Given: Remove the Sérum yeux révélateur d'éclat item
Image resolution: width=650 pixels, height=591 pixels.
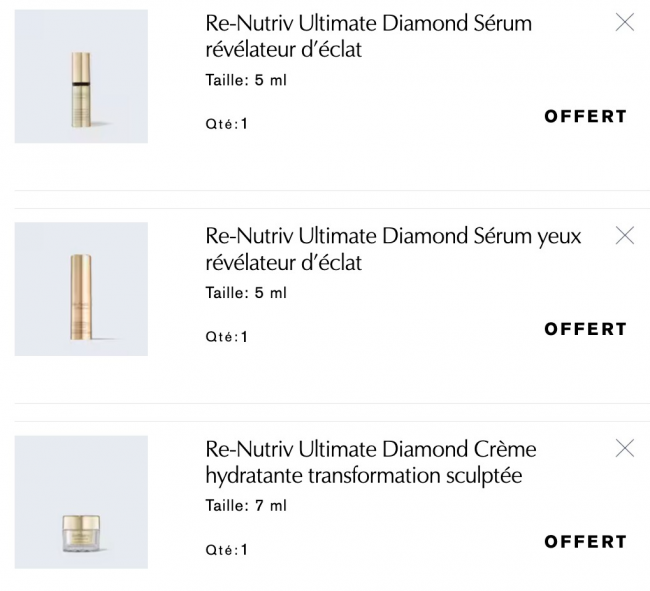Looking at the screenshot, I should (x=625, y=236).
